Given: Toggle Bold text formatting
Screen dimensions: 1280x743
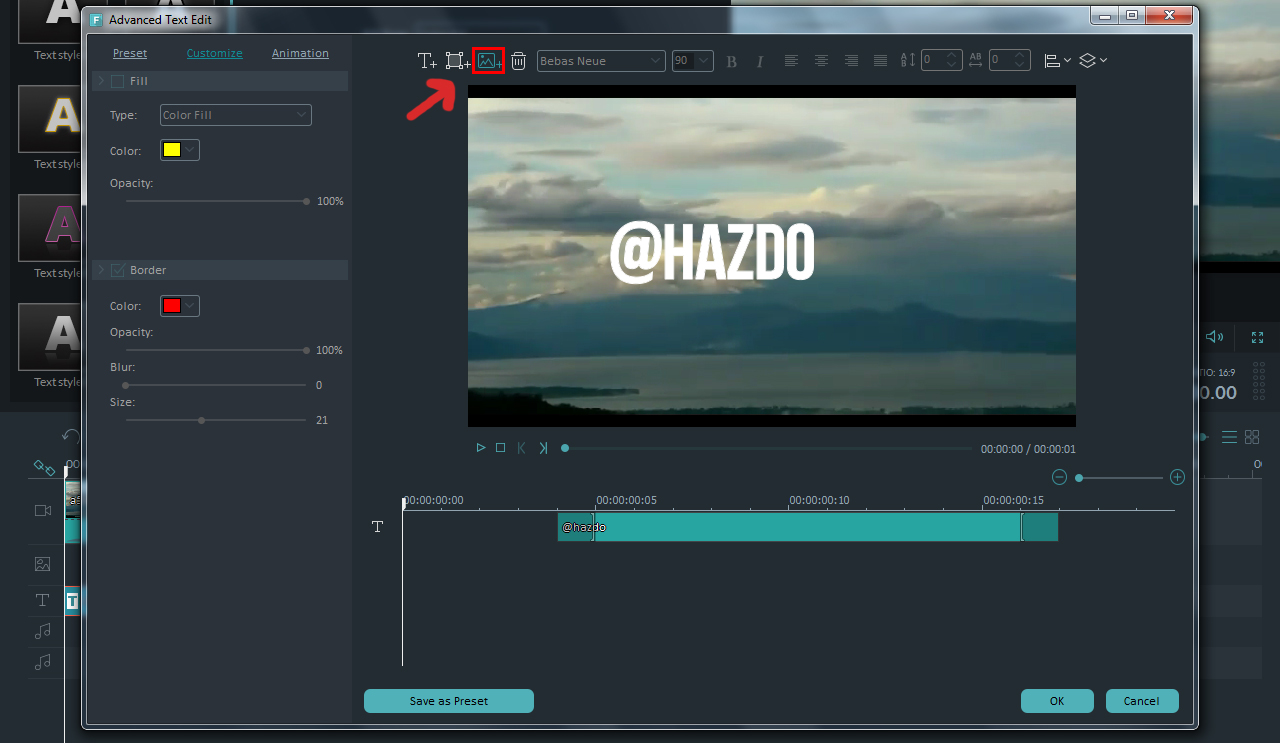Looking at the screenshot, I should pyautogui.click(x=731, y=61).
